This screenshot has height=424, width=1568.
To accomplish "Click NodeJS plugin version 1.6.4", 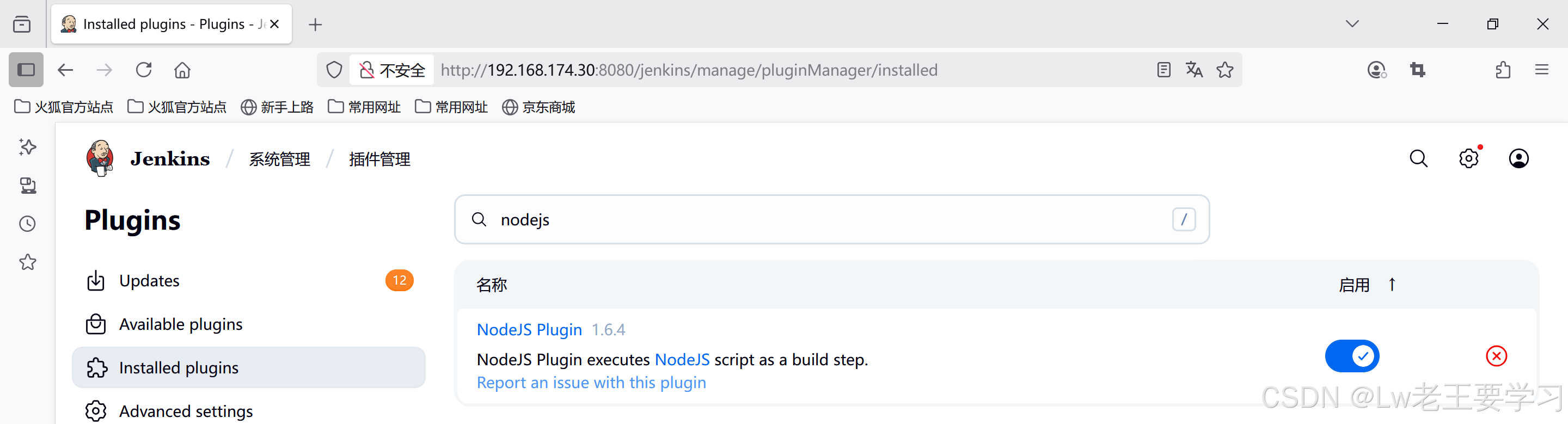I will pyautogui.click(x=608, y=330).
